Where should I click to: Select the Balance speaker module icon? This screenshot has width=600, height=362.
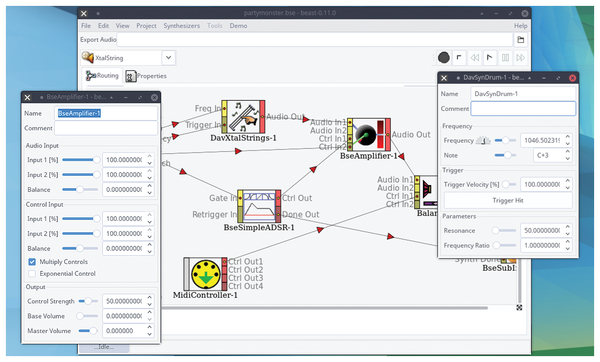(426, 192)
